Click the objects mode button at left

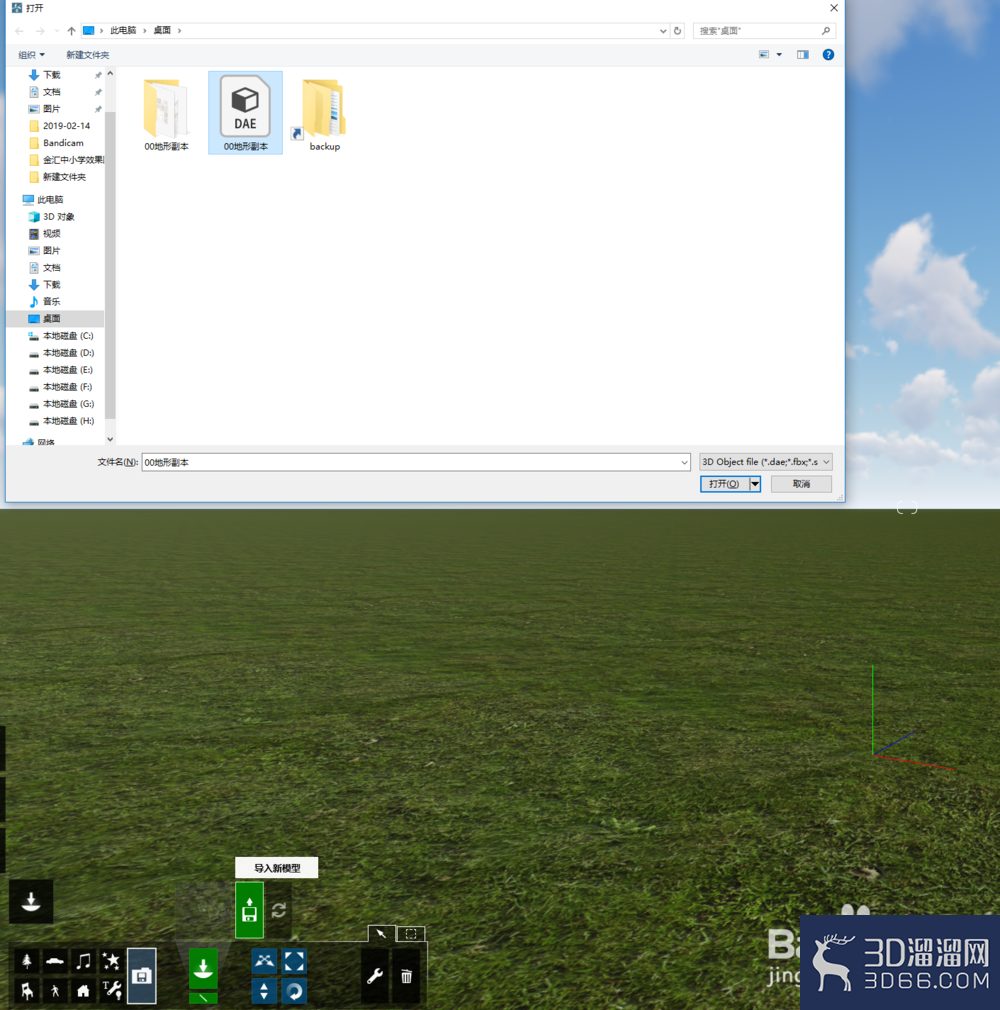pyautogui.click(x=31, y=901)
